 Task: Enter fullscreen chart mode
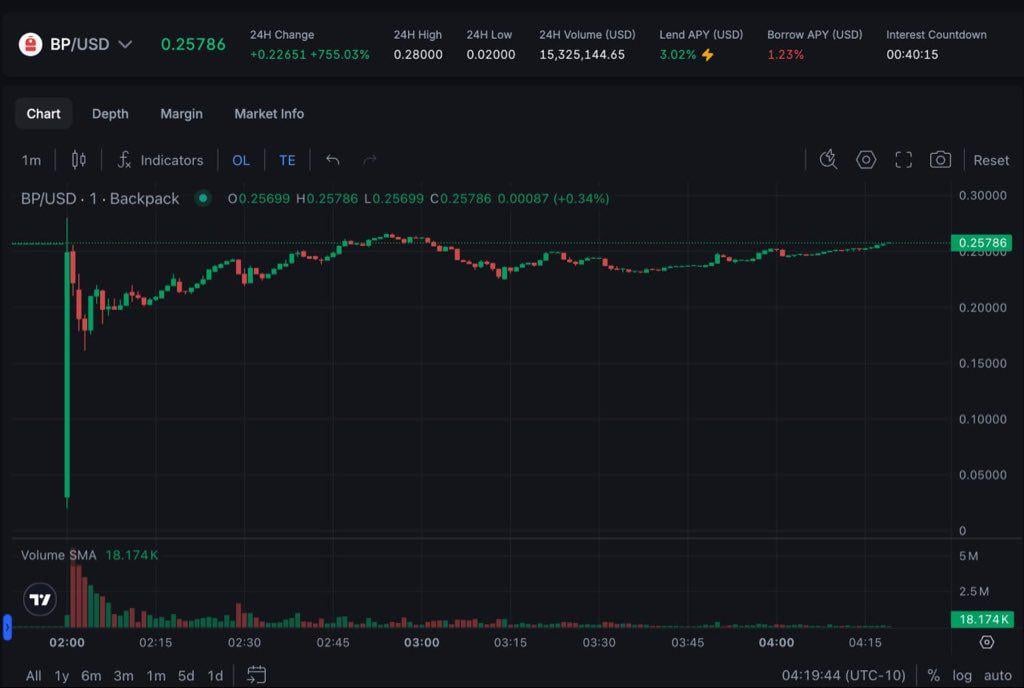(x=904, y=160)
